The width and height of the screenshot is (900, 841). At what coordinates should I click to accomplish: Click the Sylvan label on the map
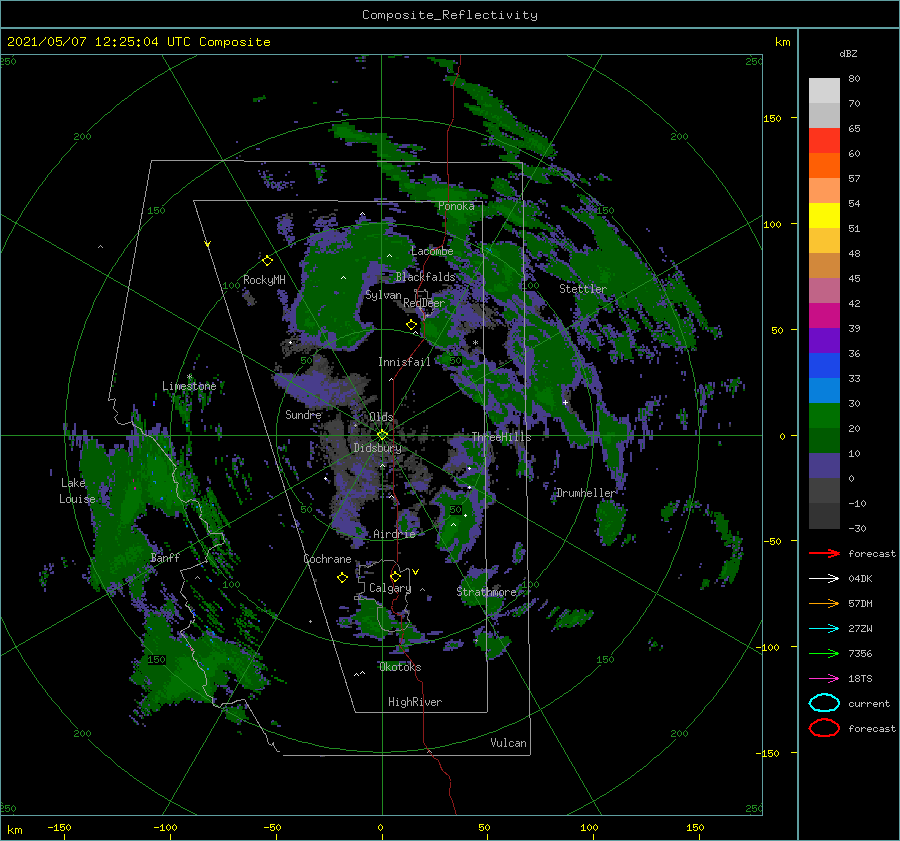383,295
